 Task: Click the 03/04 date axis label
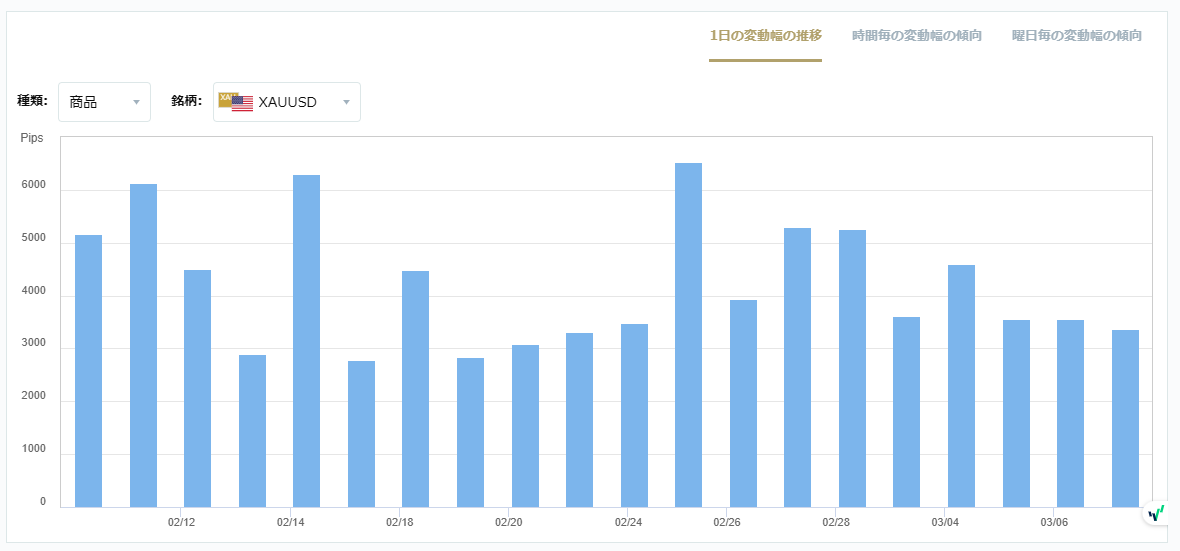tap(945, 522)
